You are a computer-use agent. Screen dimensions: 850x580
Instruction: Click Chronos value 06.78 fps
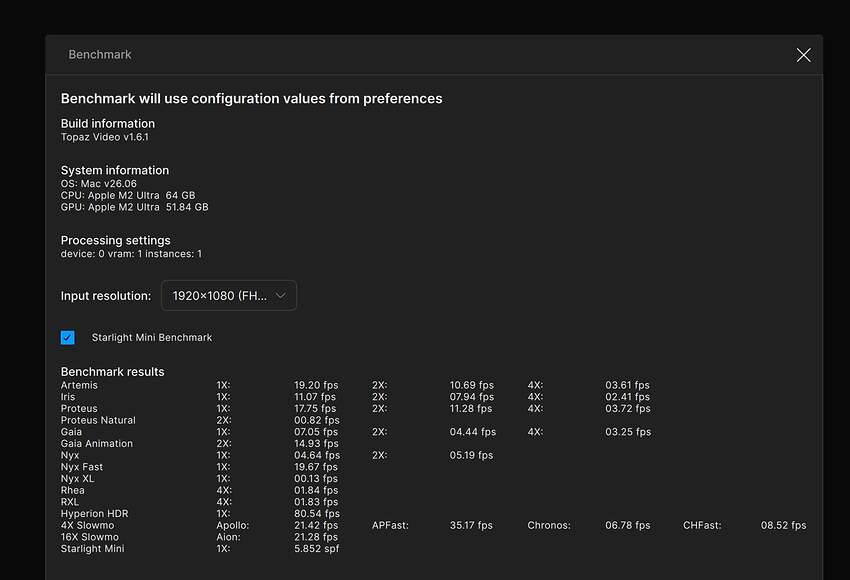pos(628,525)
